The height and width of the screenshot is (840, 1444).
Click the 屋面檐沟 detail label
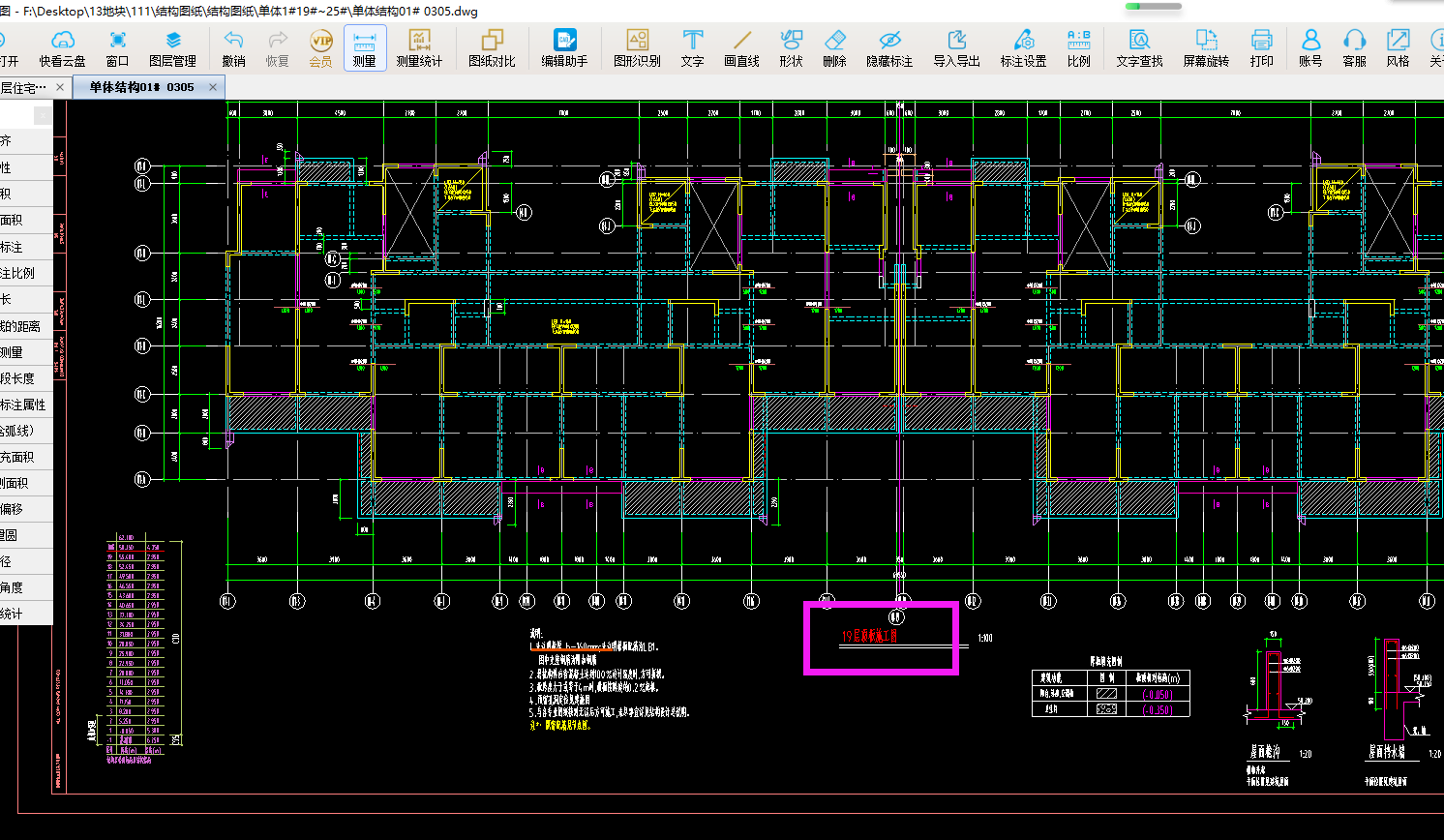tap(1265, 752)
